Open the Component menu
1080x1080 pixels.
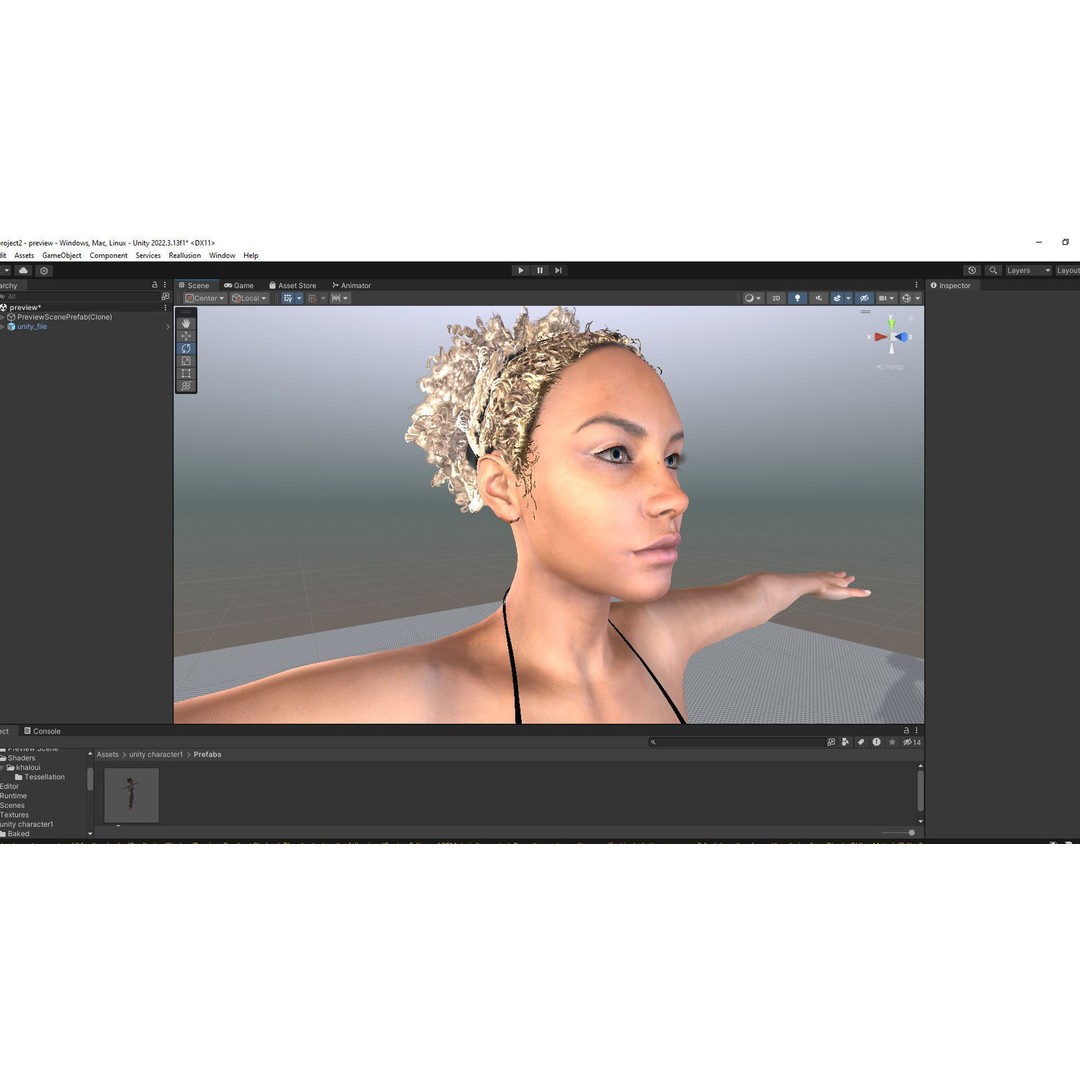108,256
